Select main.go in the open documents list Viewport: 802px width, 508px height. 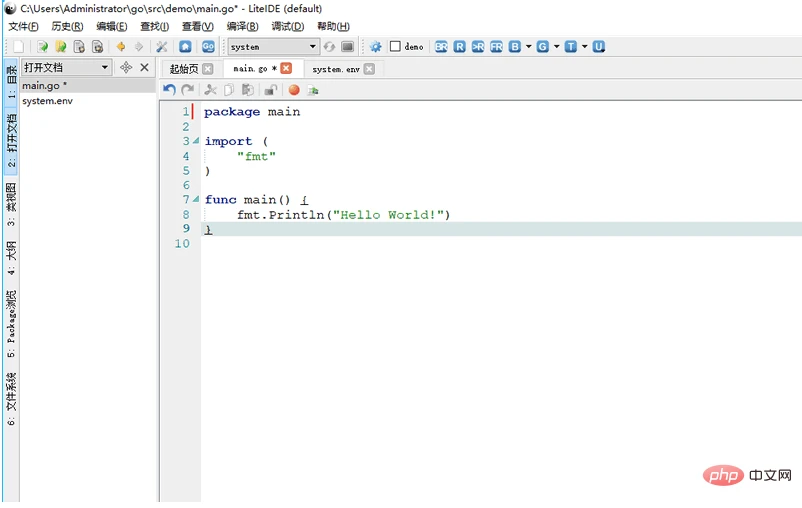coord(87,85)
